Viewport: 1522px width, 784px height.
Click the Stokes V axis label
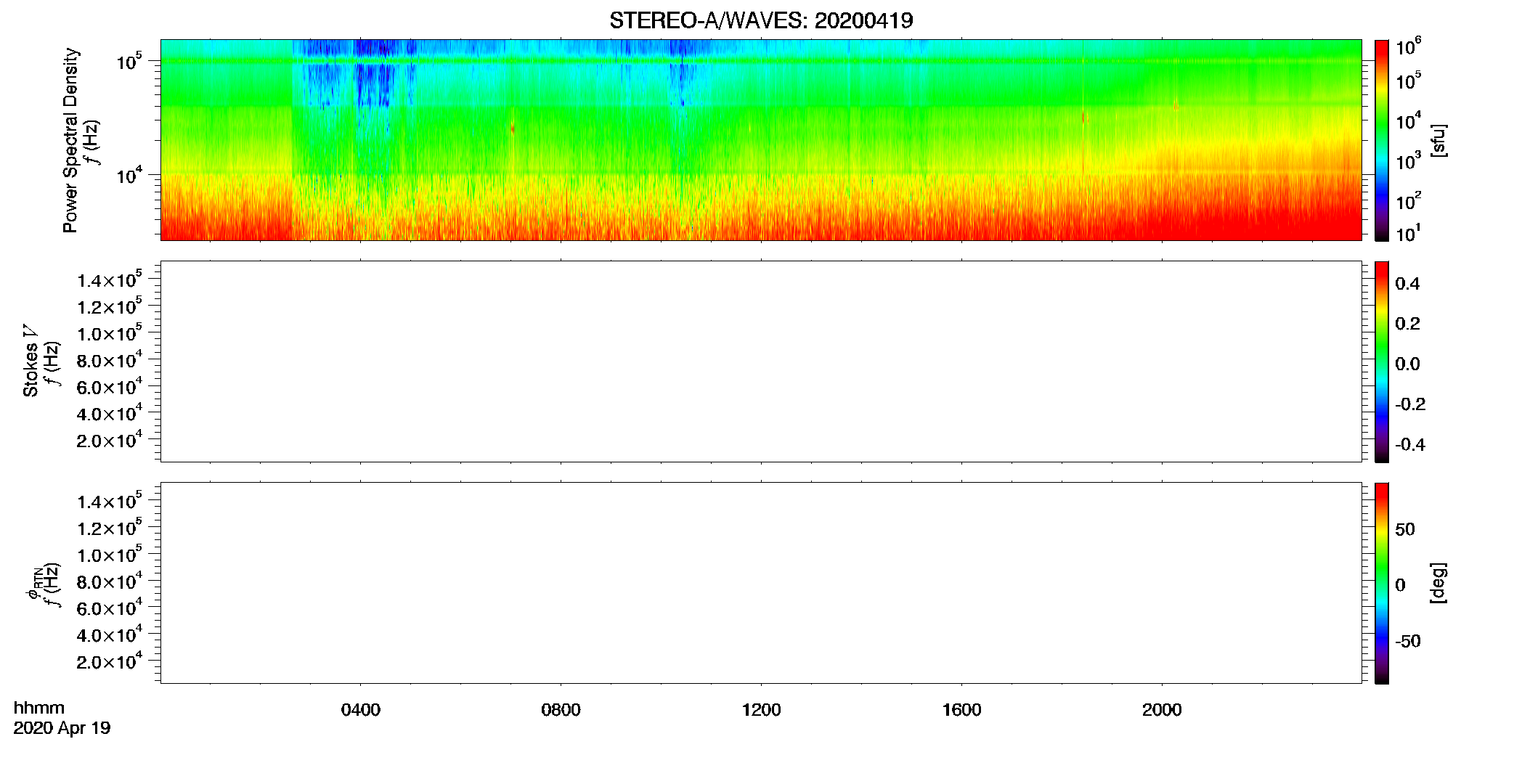coord(30,361)
